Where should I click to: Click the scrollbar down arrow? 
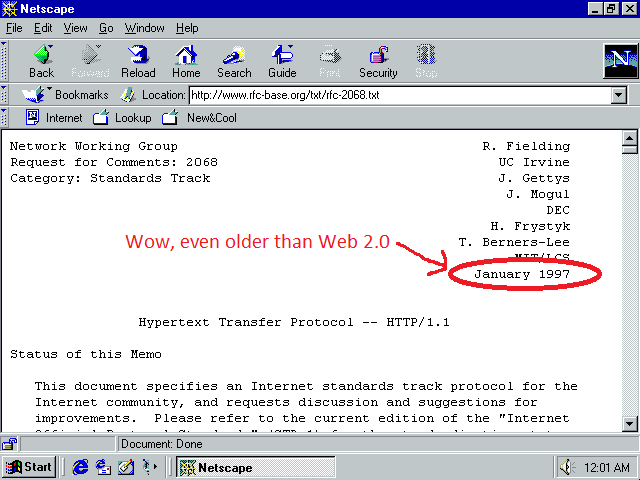pos(629,424)
